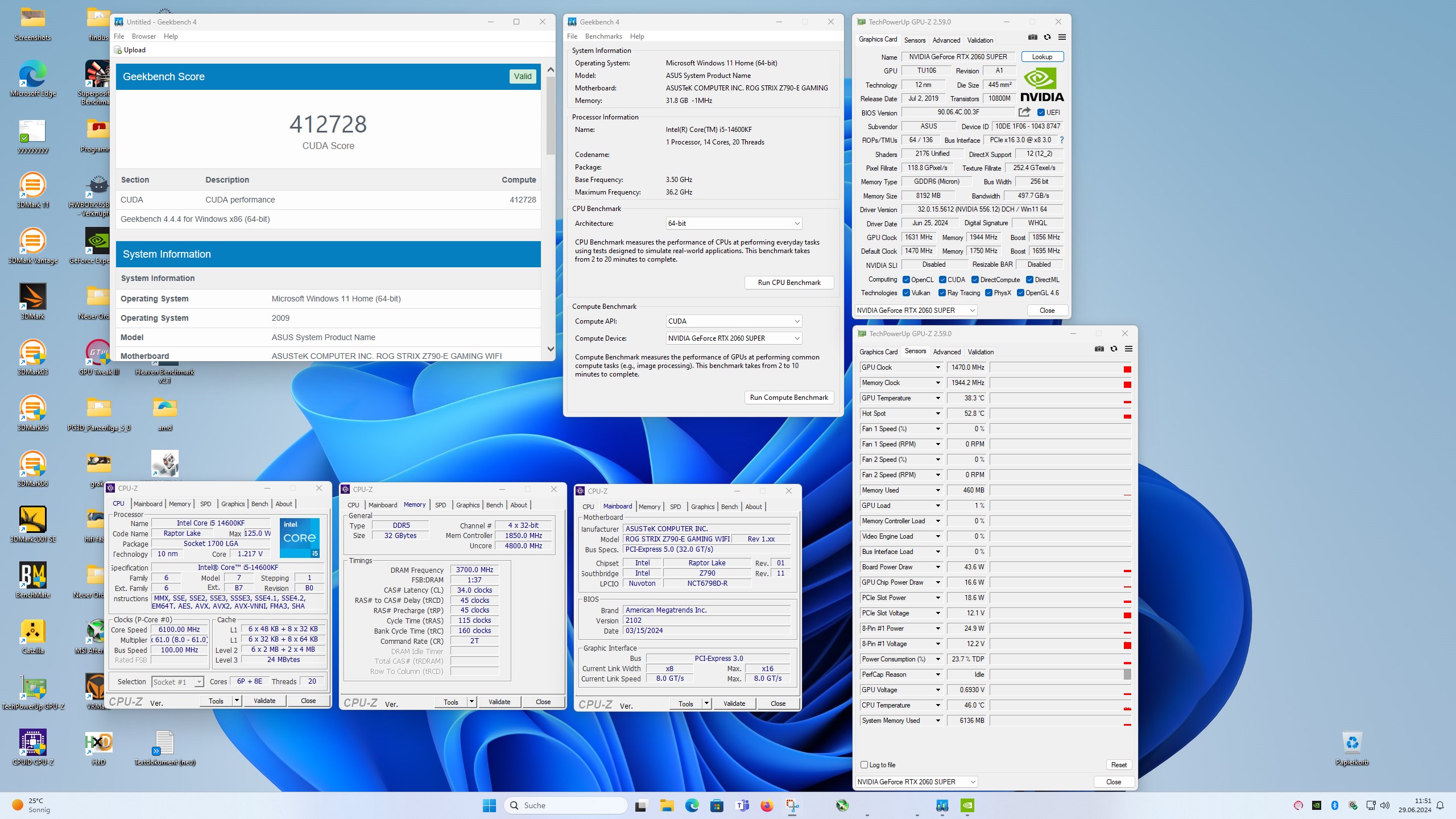Toggle the CUDA checkbox in GPU-Z
This screenshot has height=819, width=1456.
pos(942,280)
